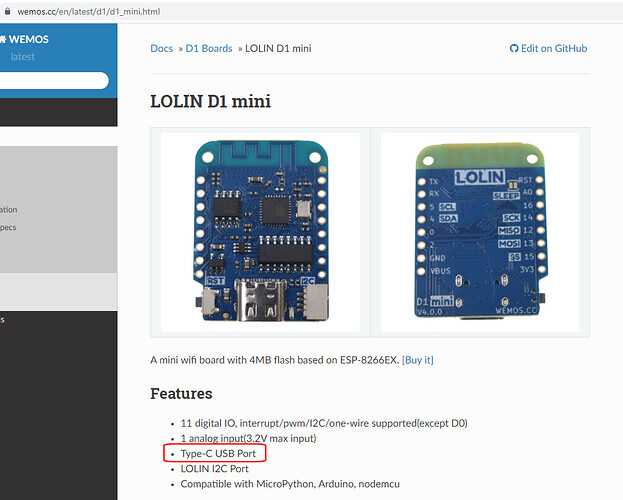Open the D1 mini front board image
Screen dimensions: 623x500
(x=261, y=232)
